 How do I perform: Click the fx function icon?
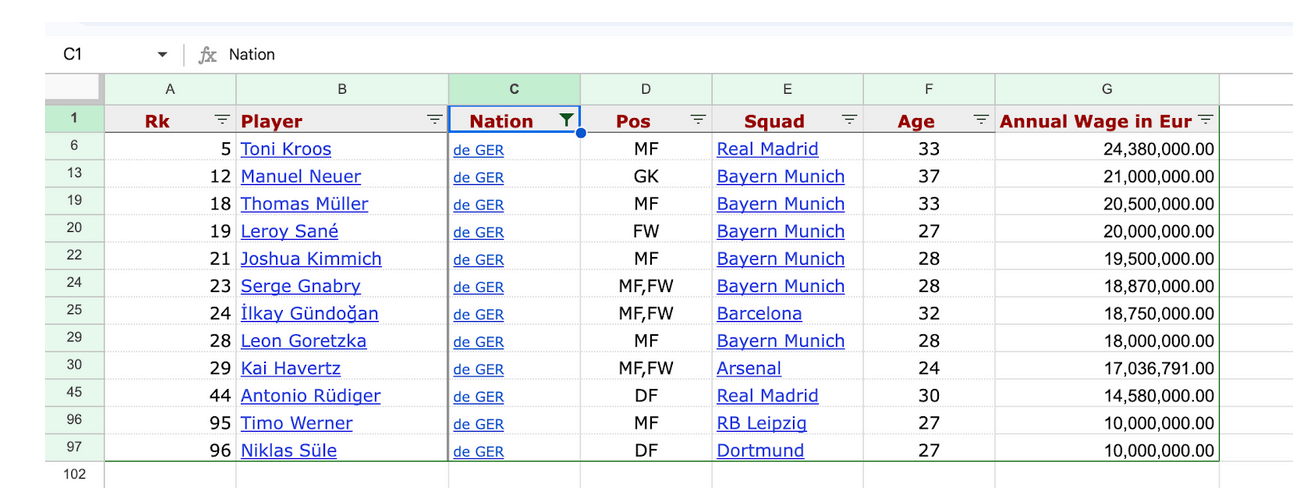(207, 55)
